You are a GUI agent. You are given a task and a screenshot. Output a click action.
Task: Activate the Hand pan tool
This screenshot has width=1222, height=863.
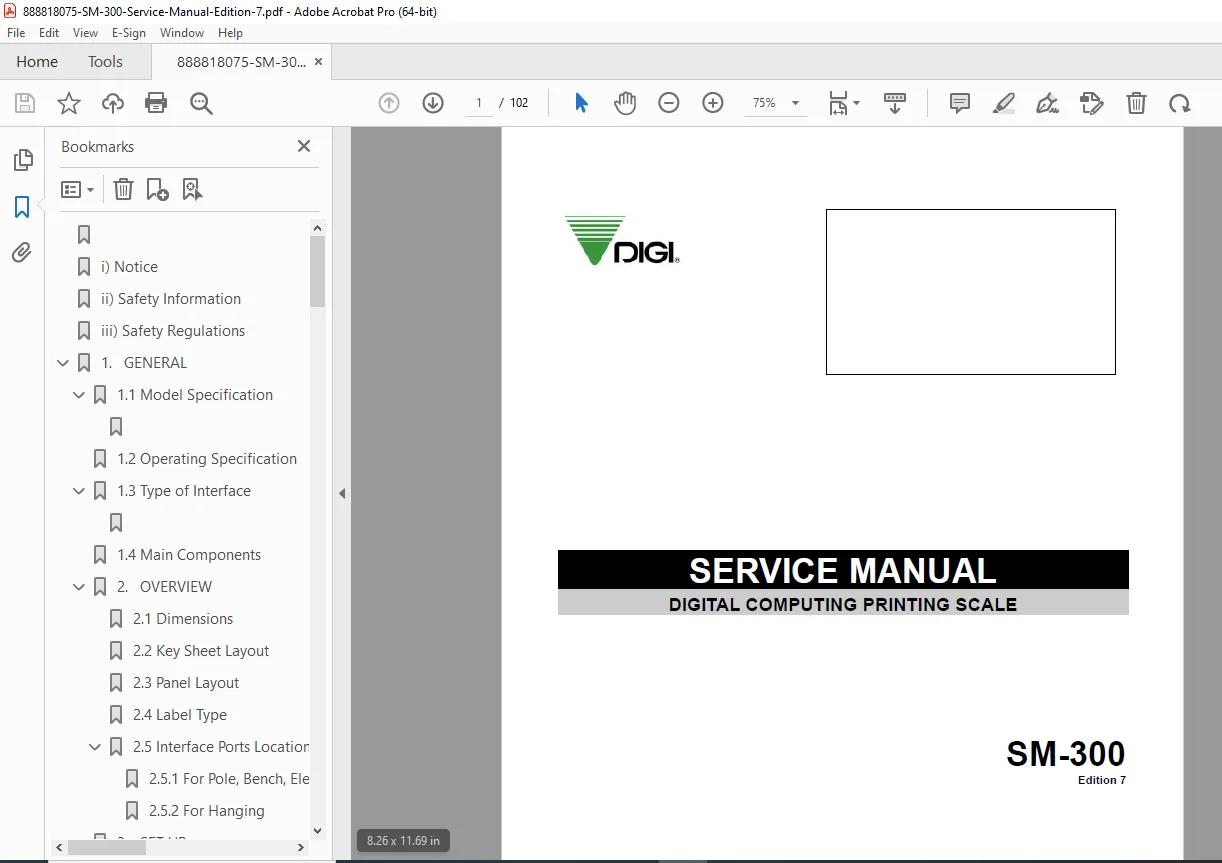coord(625,103)
